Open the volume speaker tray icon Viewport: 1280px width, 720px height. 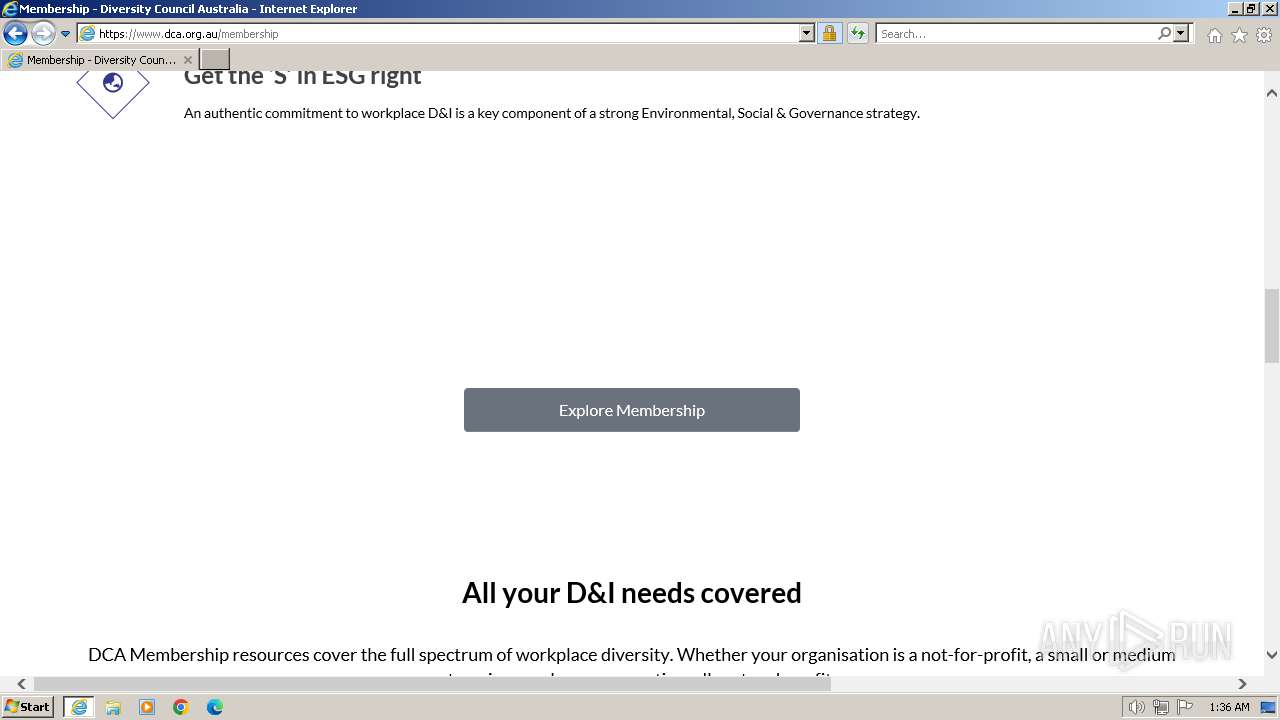(1137, 707)
